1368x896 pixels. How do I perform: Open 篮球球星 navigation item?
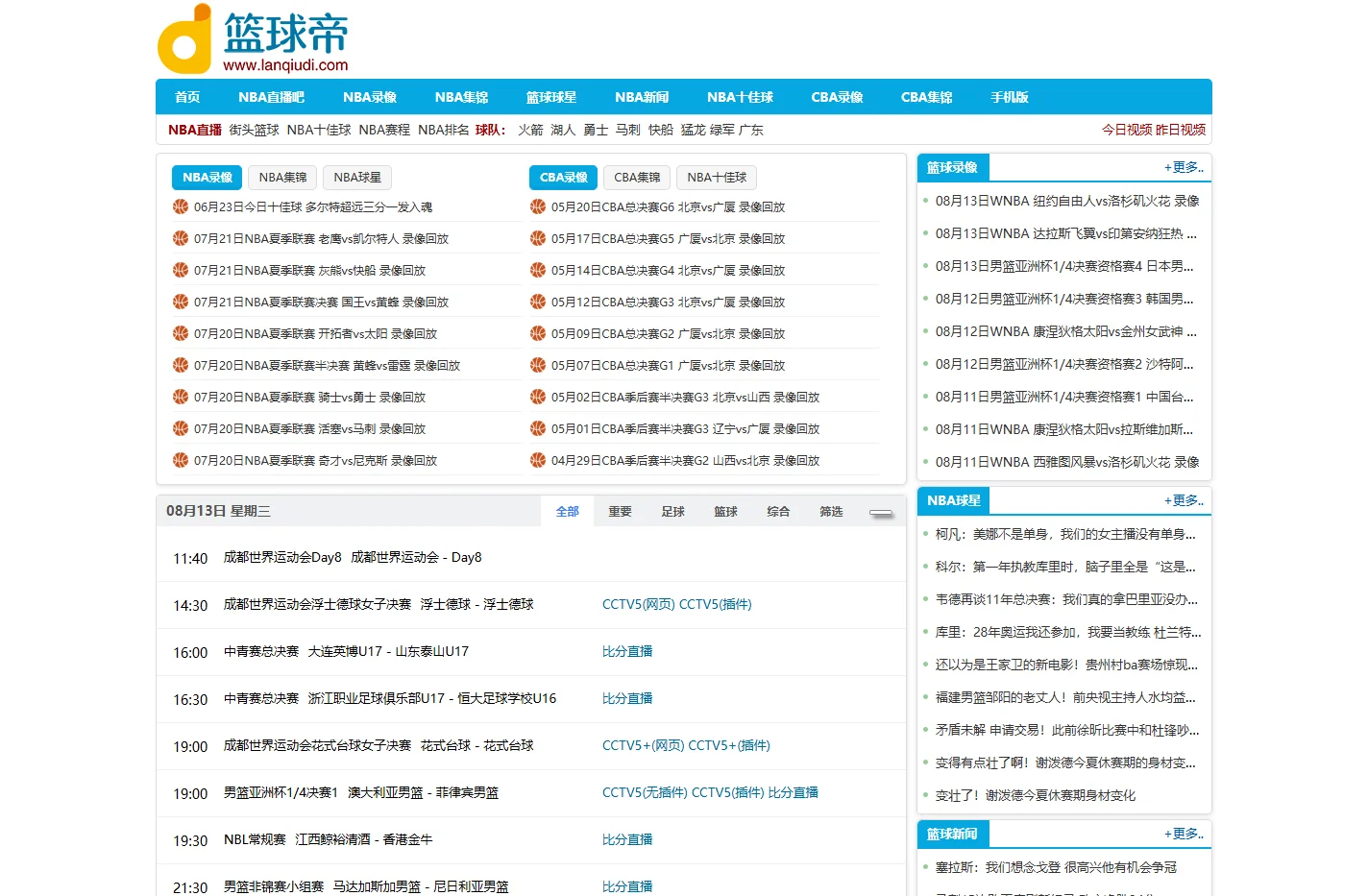[551, 97]
